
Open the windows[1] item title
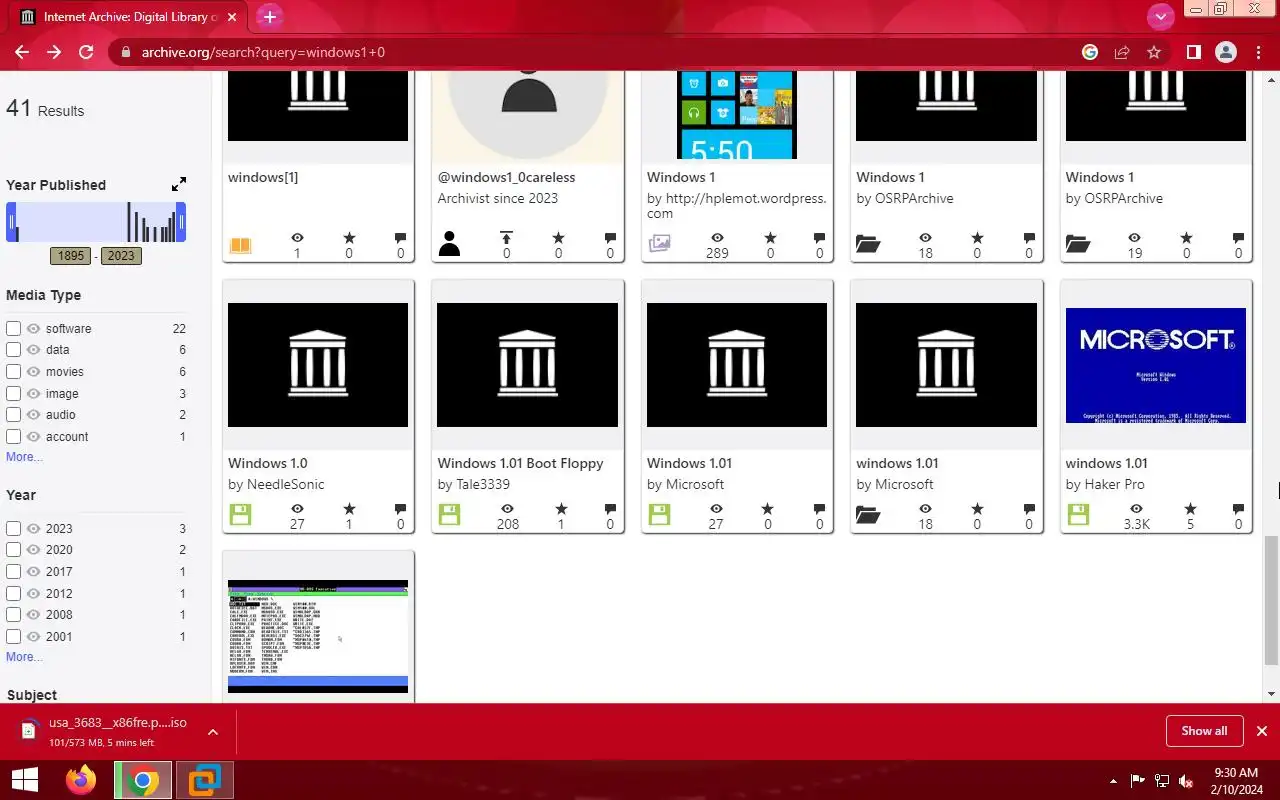[x=263, y=177]
